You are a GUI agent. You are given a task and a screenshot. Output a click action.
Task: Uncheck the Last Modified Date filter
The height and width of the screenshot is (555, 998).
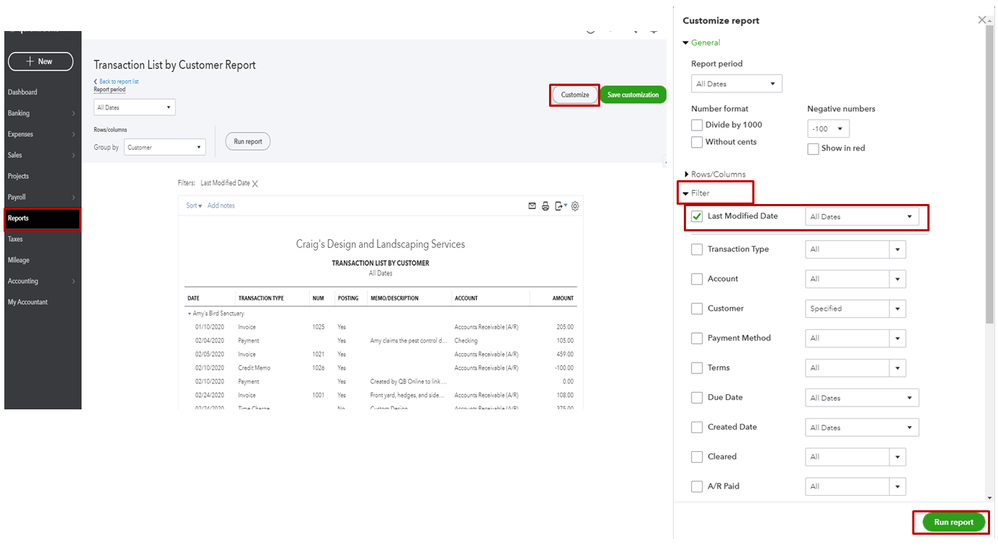pos(697,216)
